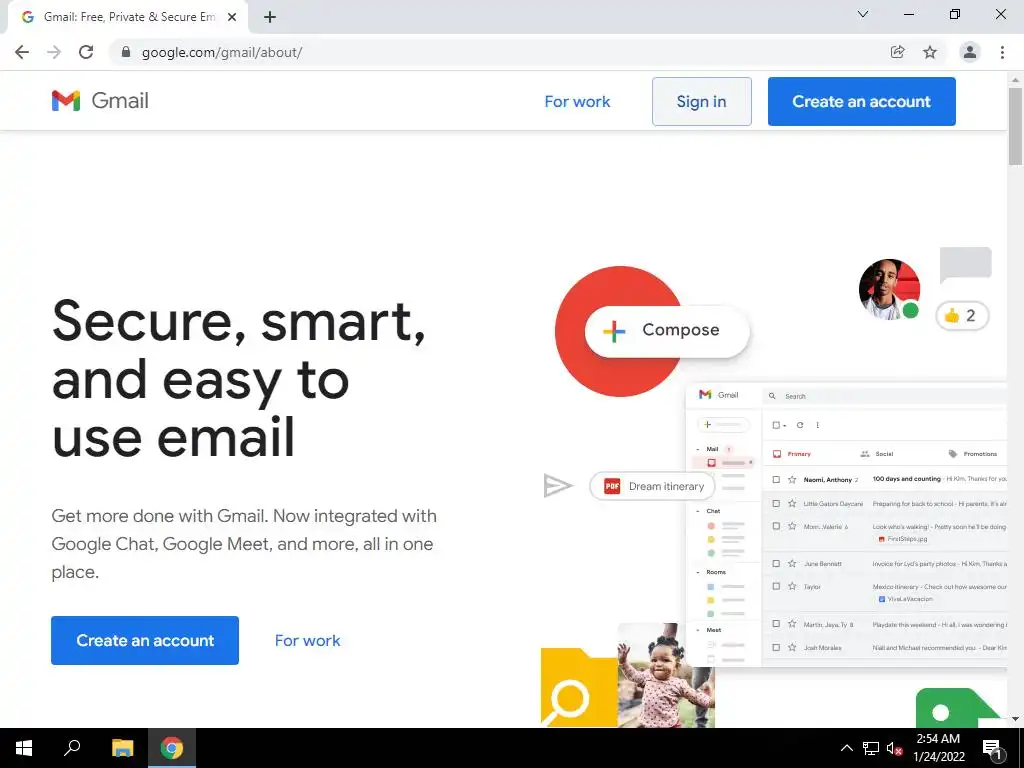Click the Sign in button
This screenshot has width=1024, height=768.
pyautogui.click(x=701, y=101)
